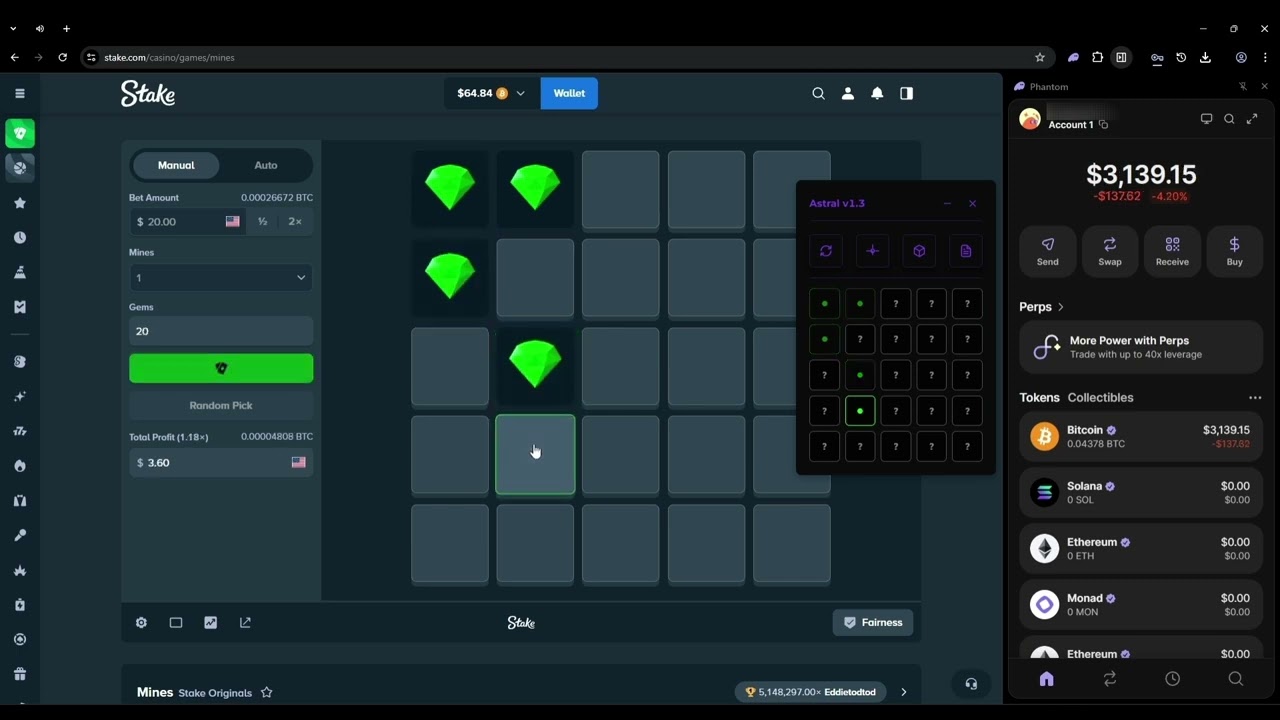Expand Phantom wallet to full view
This screenshot has height=720, width=1280.
(1252, 119)
